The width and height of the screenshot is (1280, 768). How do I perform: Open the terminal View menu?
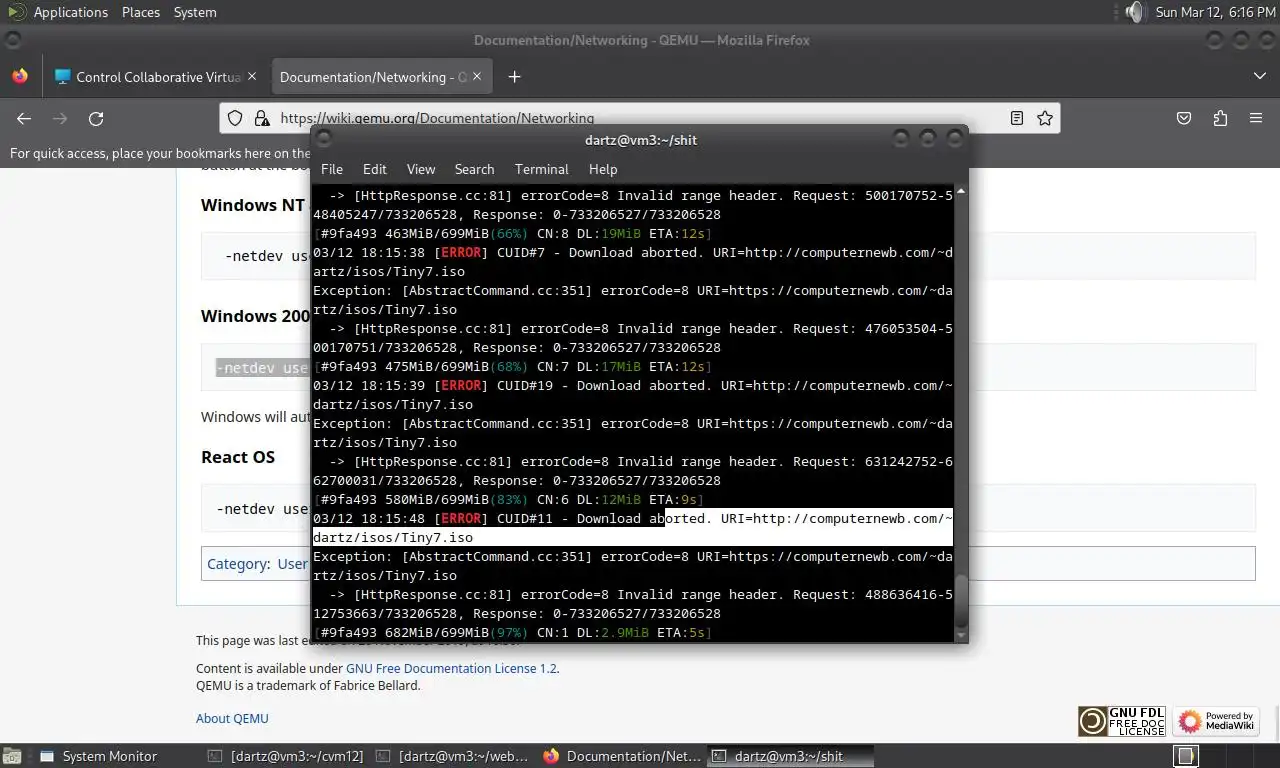tap(421, 169)
